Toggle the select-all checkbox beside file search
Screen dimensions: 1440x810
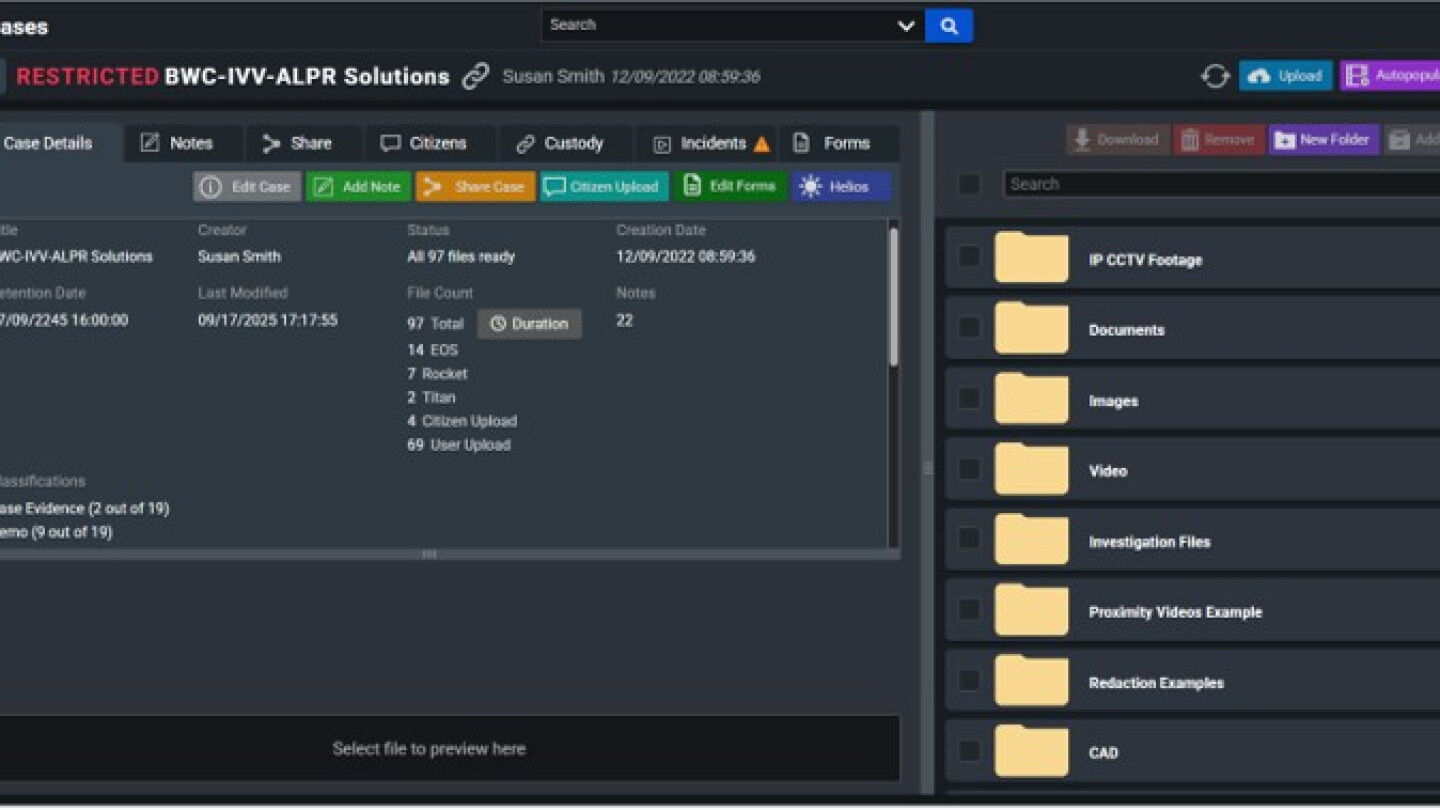tap(969, 184)
